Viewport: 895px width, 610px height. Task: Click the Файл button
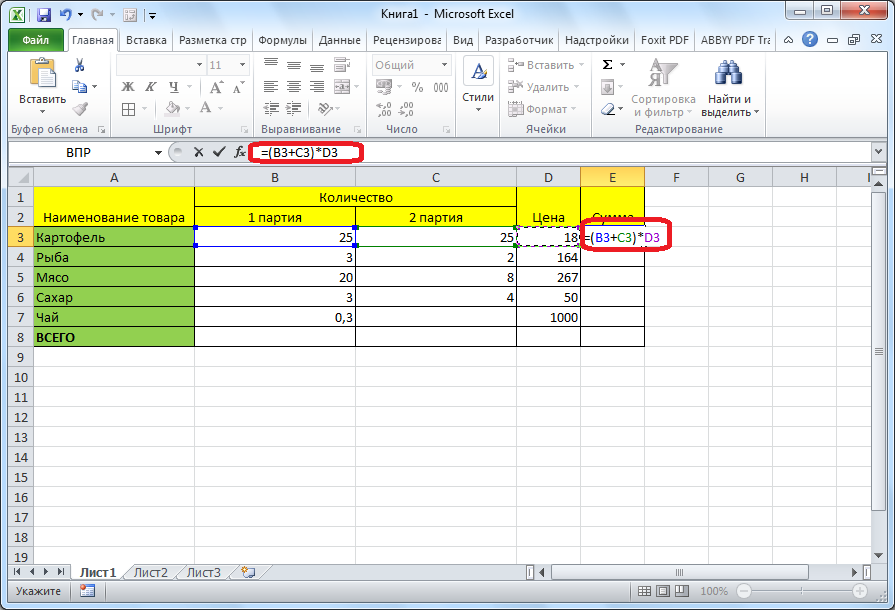(36, 40)
